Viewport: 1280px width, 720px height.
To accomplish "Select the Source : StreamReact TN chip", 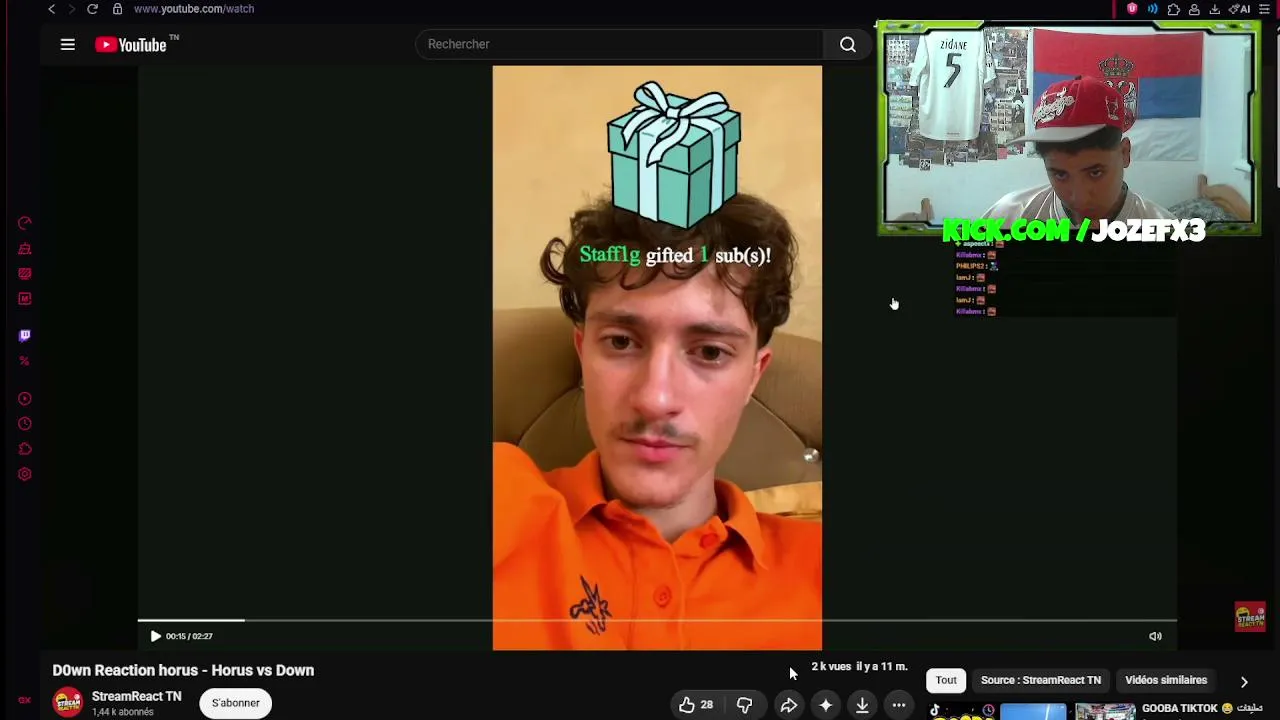I will [x=1041, y=680].
